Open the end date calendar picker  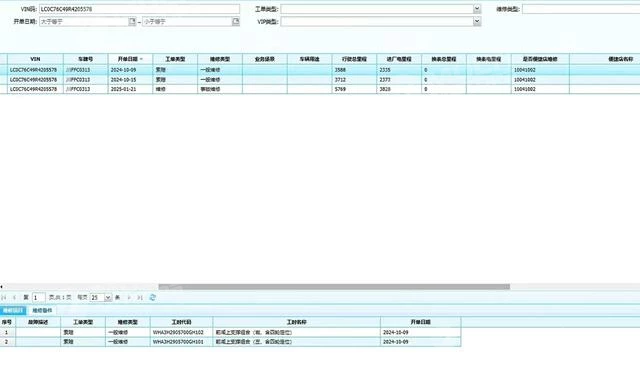(x=236, y=22)
